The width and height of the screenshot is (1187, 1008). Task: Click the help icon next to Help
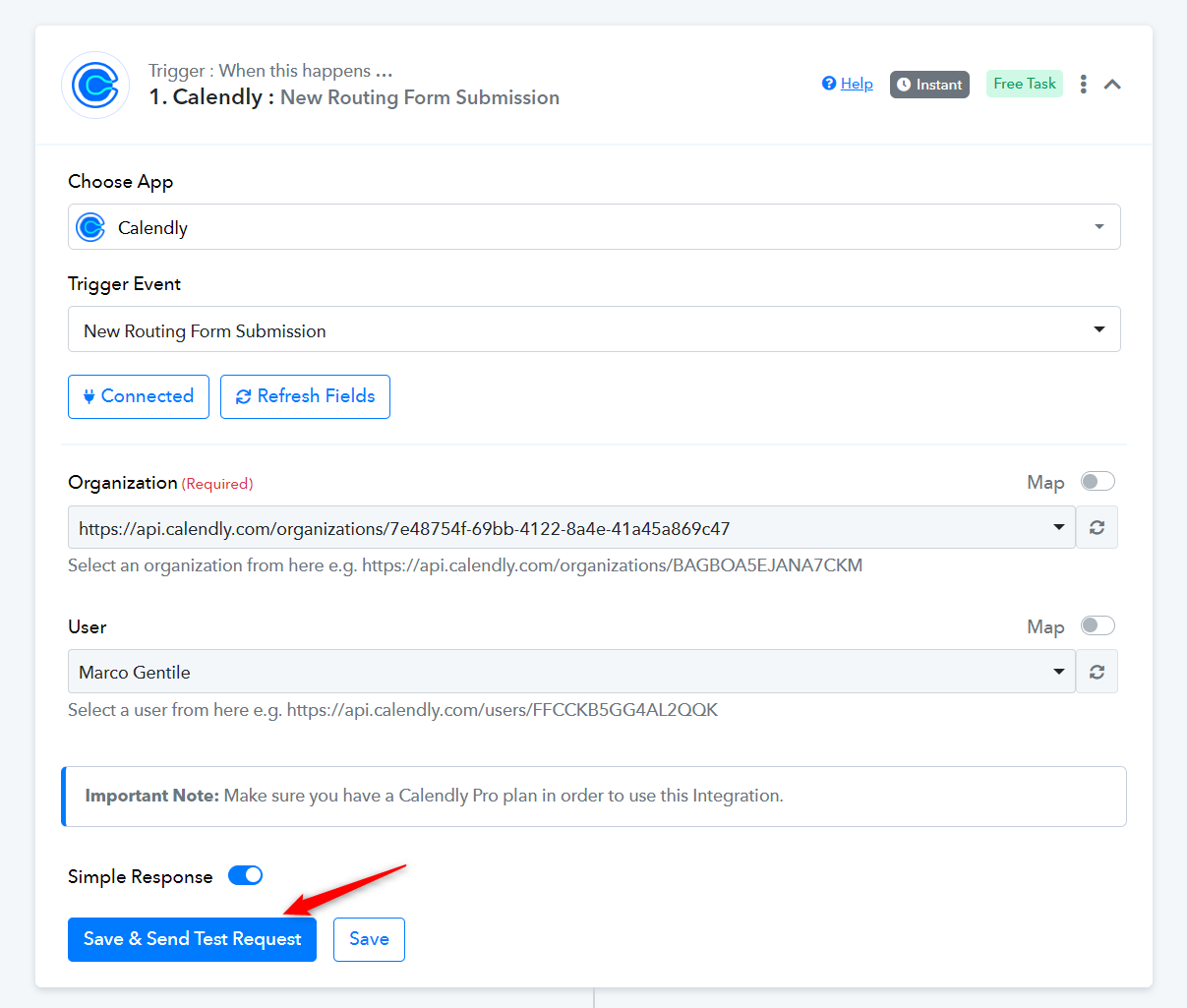point(829,84)
